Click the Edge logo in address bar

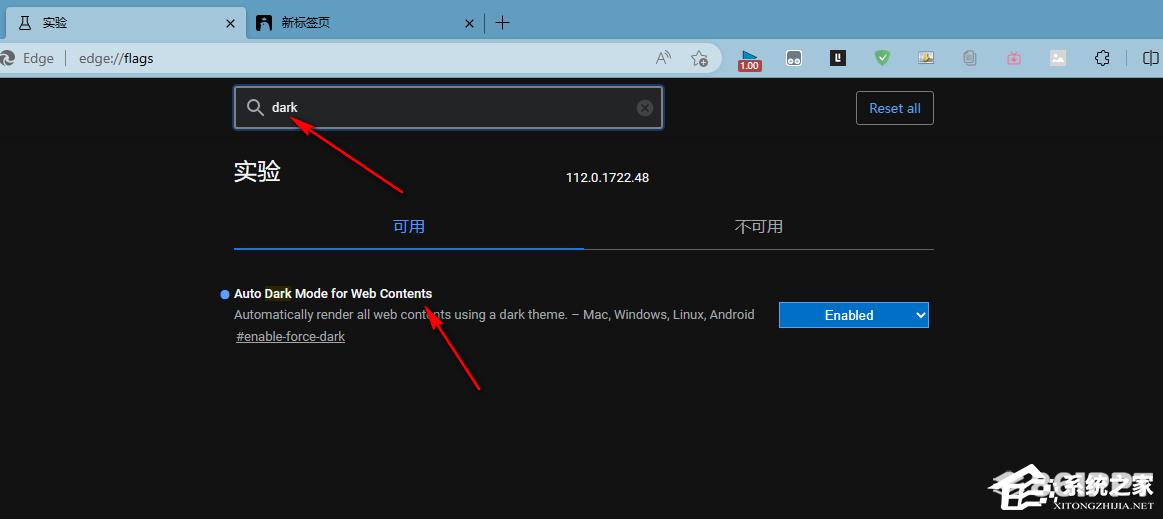point(7,58)
